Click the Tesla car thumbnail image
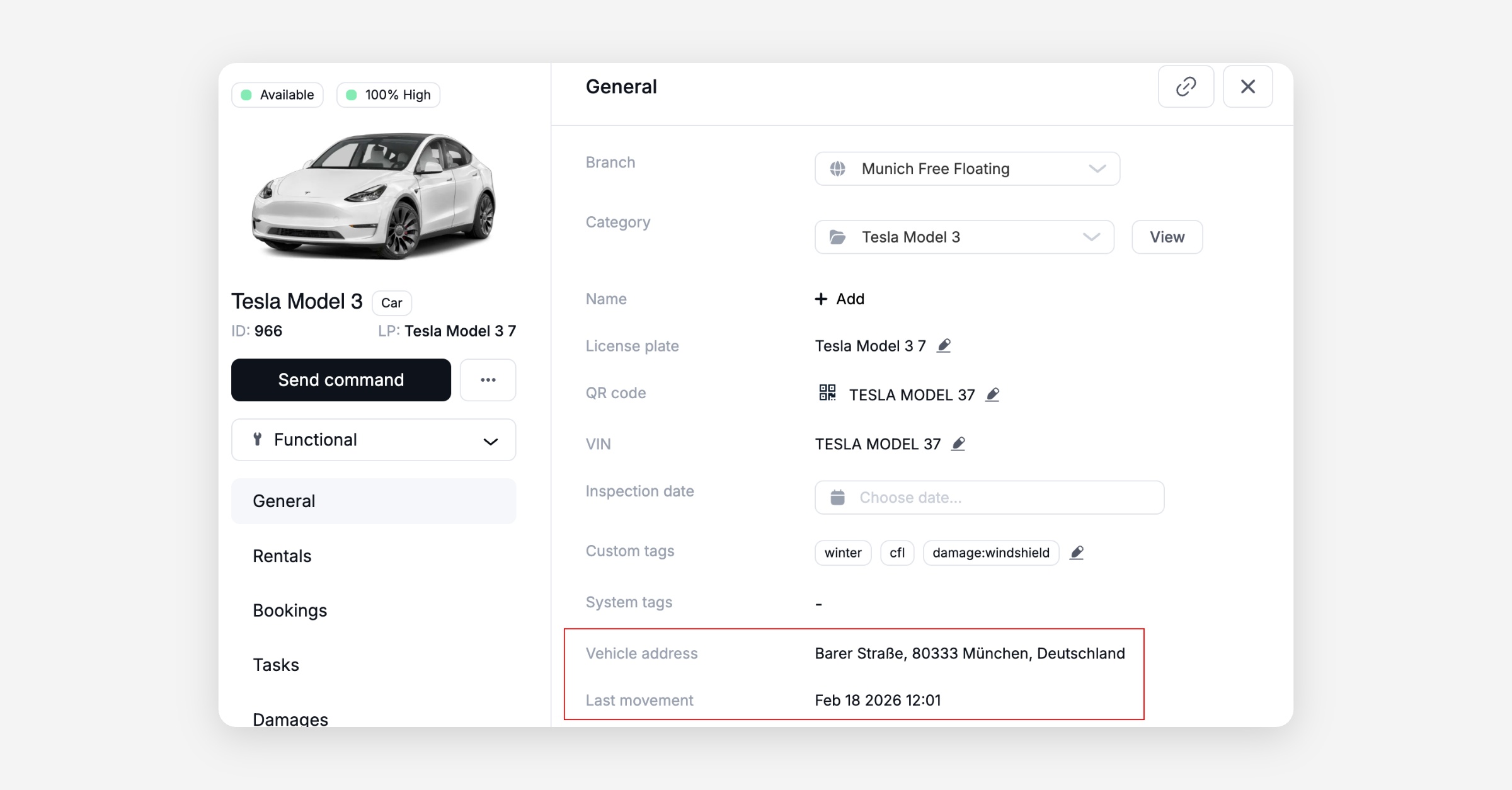The height and width of the screenshot is (790, 1512). 374,197
